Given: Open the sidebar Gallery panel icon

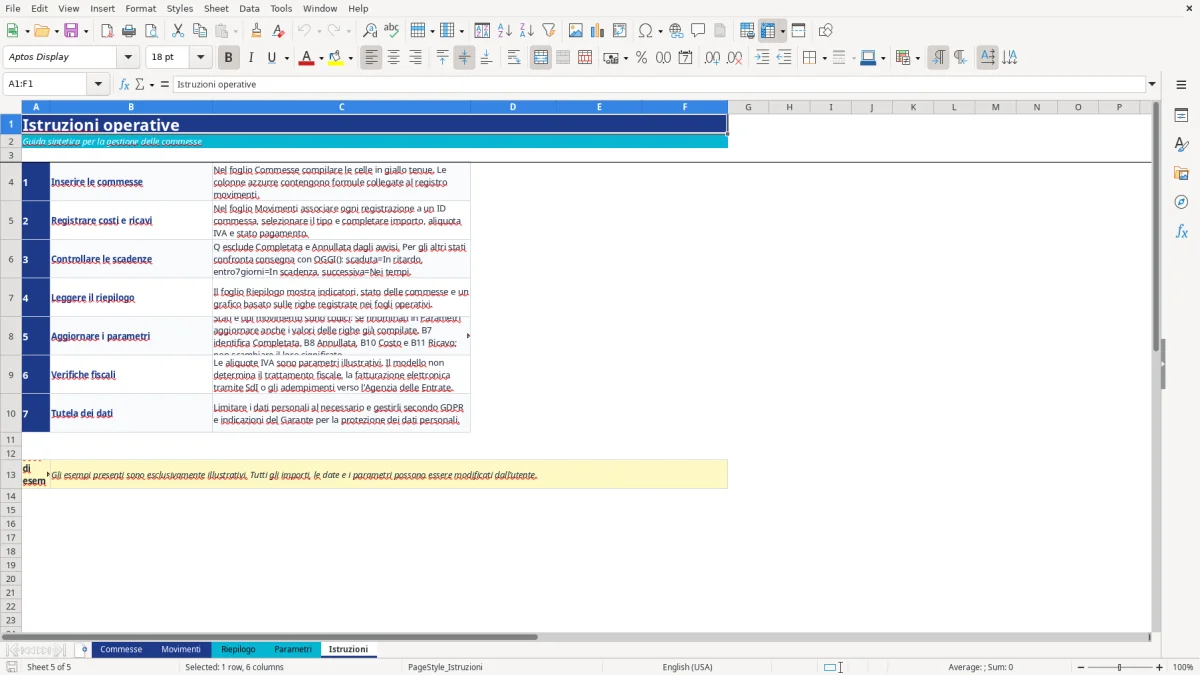Looking at the screenshot, I should pyautogui.click(x=1181, y=173).
